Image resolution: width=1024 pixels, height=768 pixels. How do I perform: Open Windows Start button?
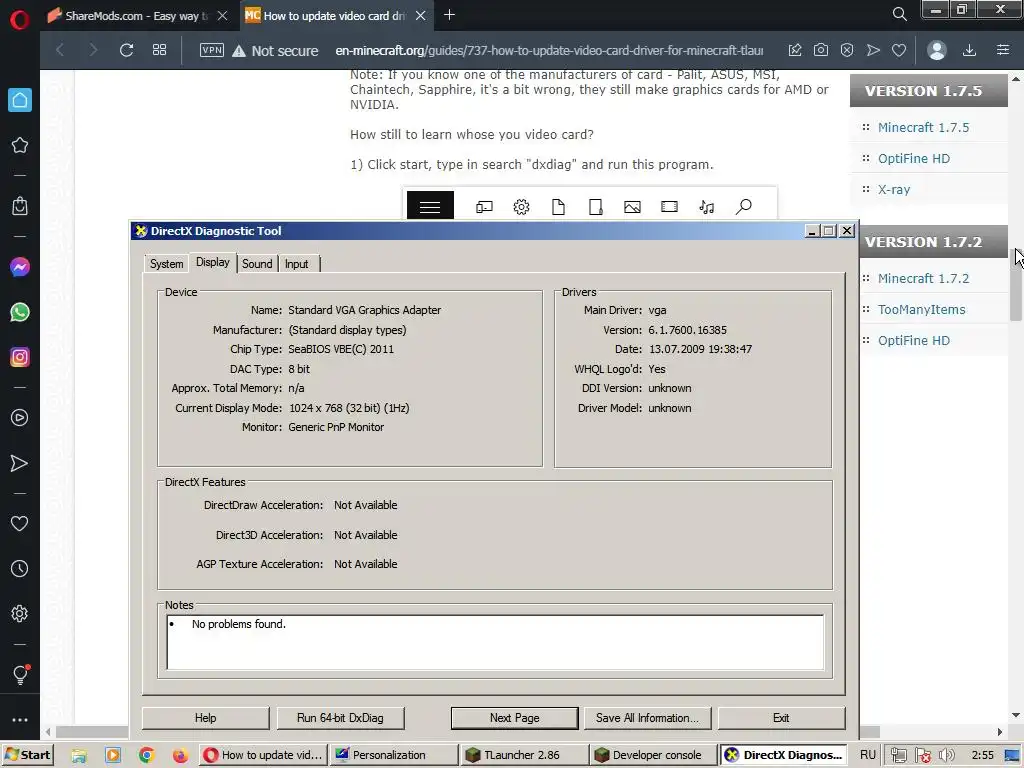[x=27, y=755]
